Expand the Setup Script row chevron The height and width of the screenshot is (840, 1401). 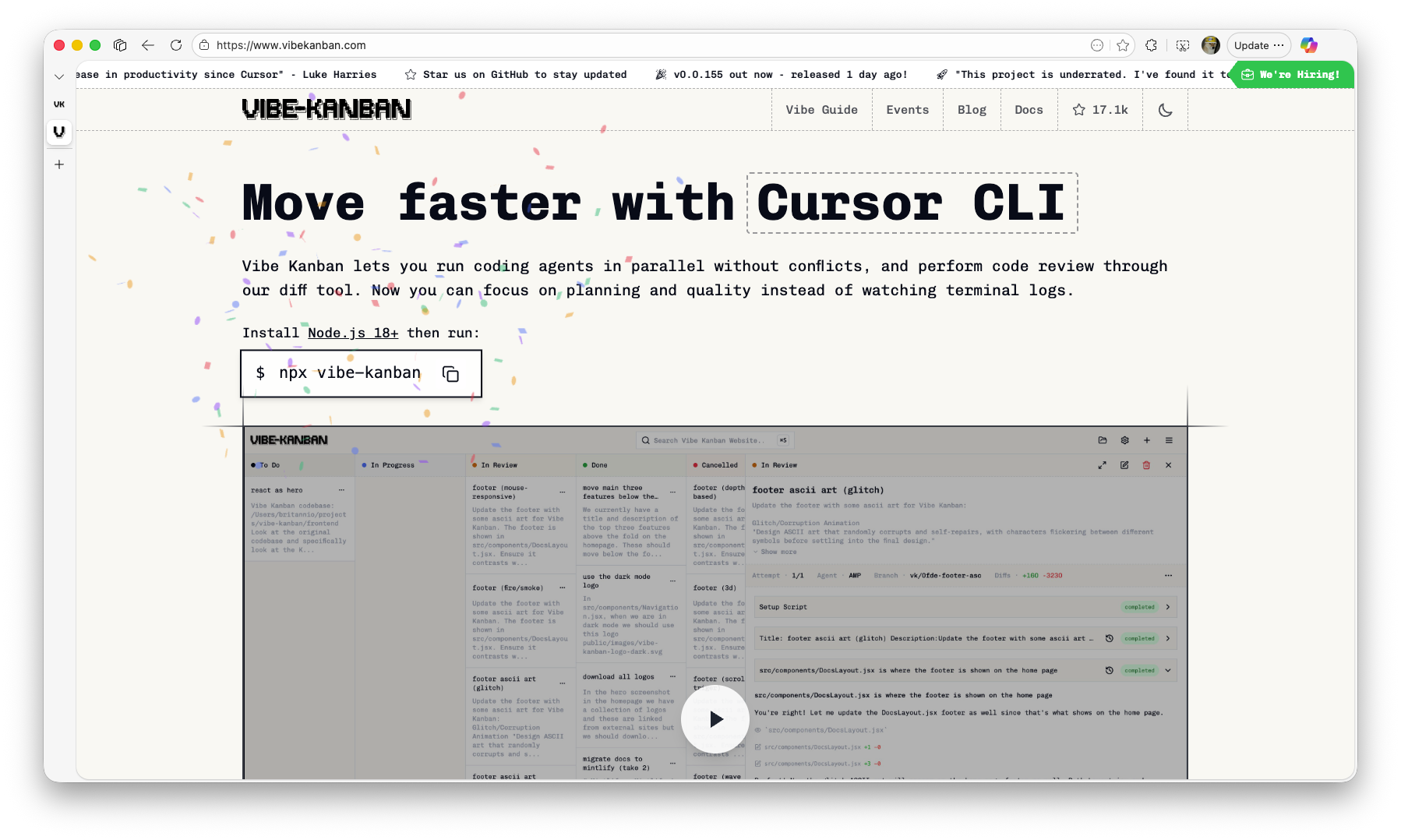pyautogui.click(x=1167, y=607)
